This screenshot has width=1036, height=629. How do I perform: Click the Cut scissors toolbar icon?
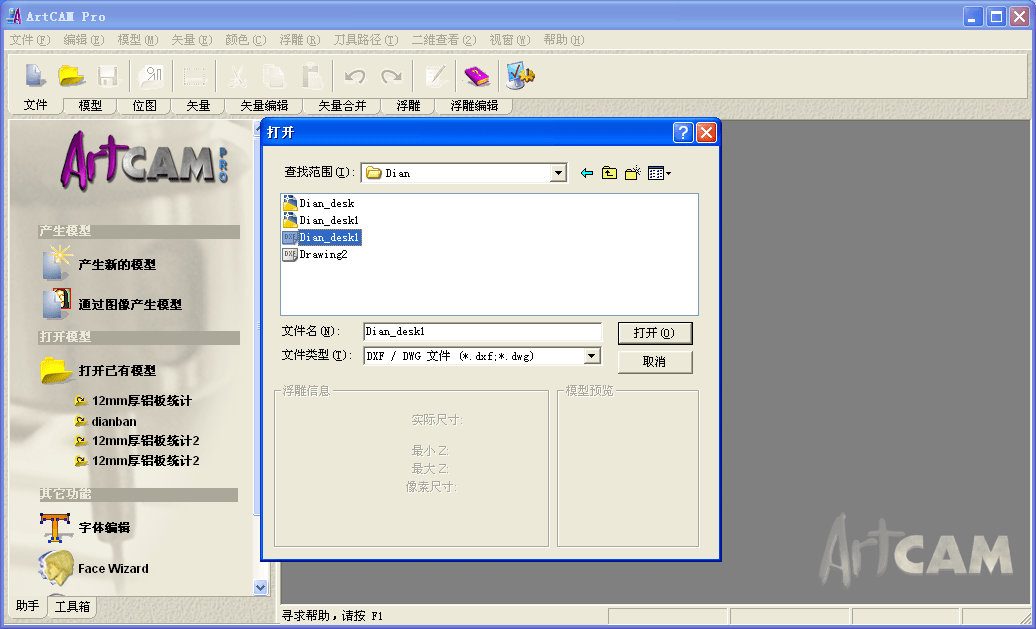pos(237,76)
